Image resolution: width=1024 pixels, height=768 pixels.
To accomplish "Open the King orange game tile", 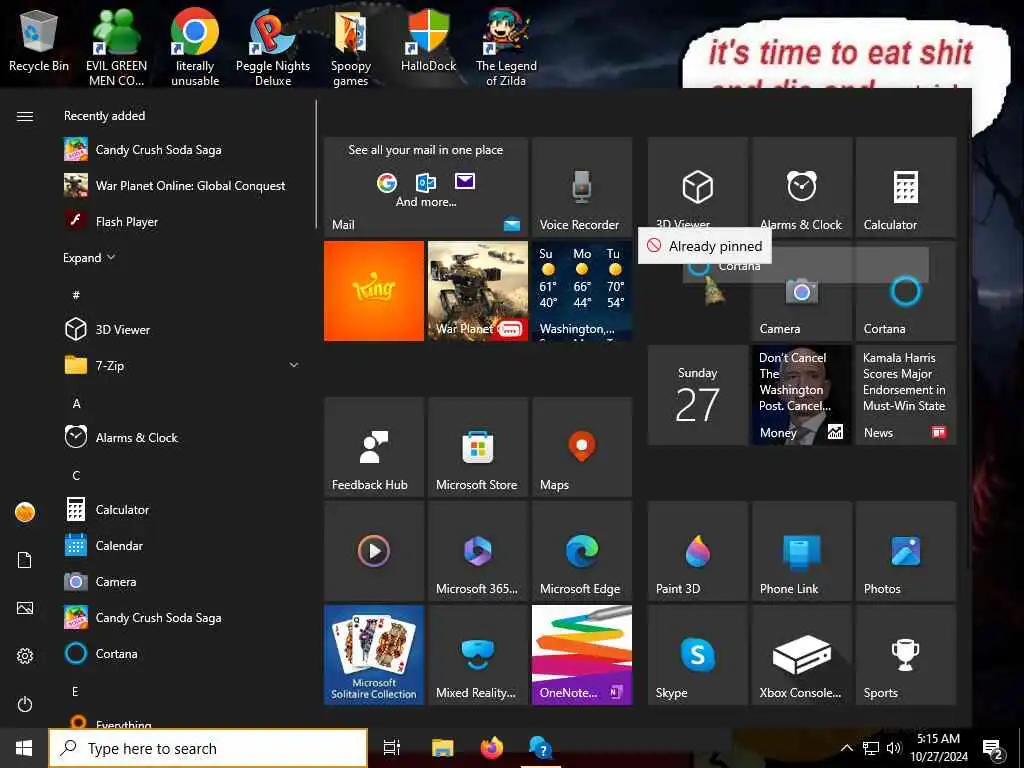I will [x=374, y=291].
